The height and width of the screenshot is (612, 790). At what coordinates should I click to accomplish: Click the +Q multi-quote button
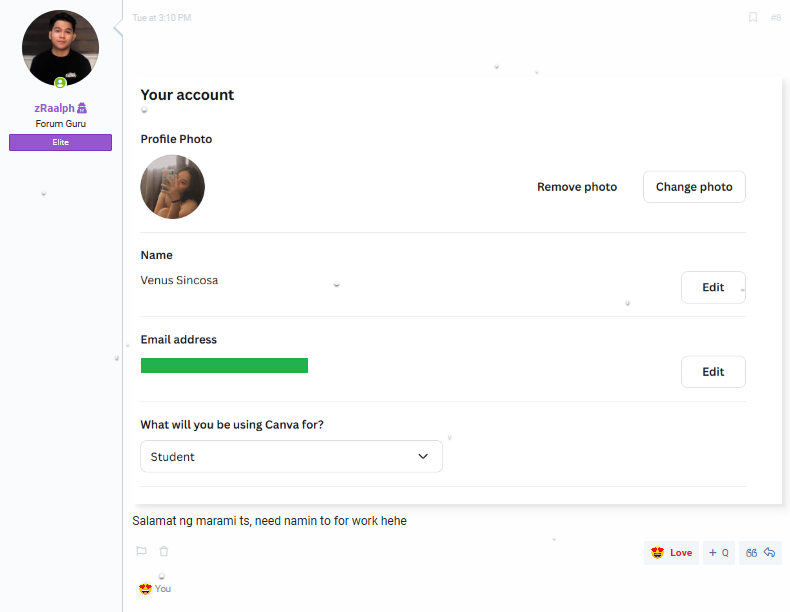click(x=719, y=553)
